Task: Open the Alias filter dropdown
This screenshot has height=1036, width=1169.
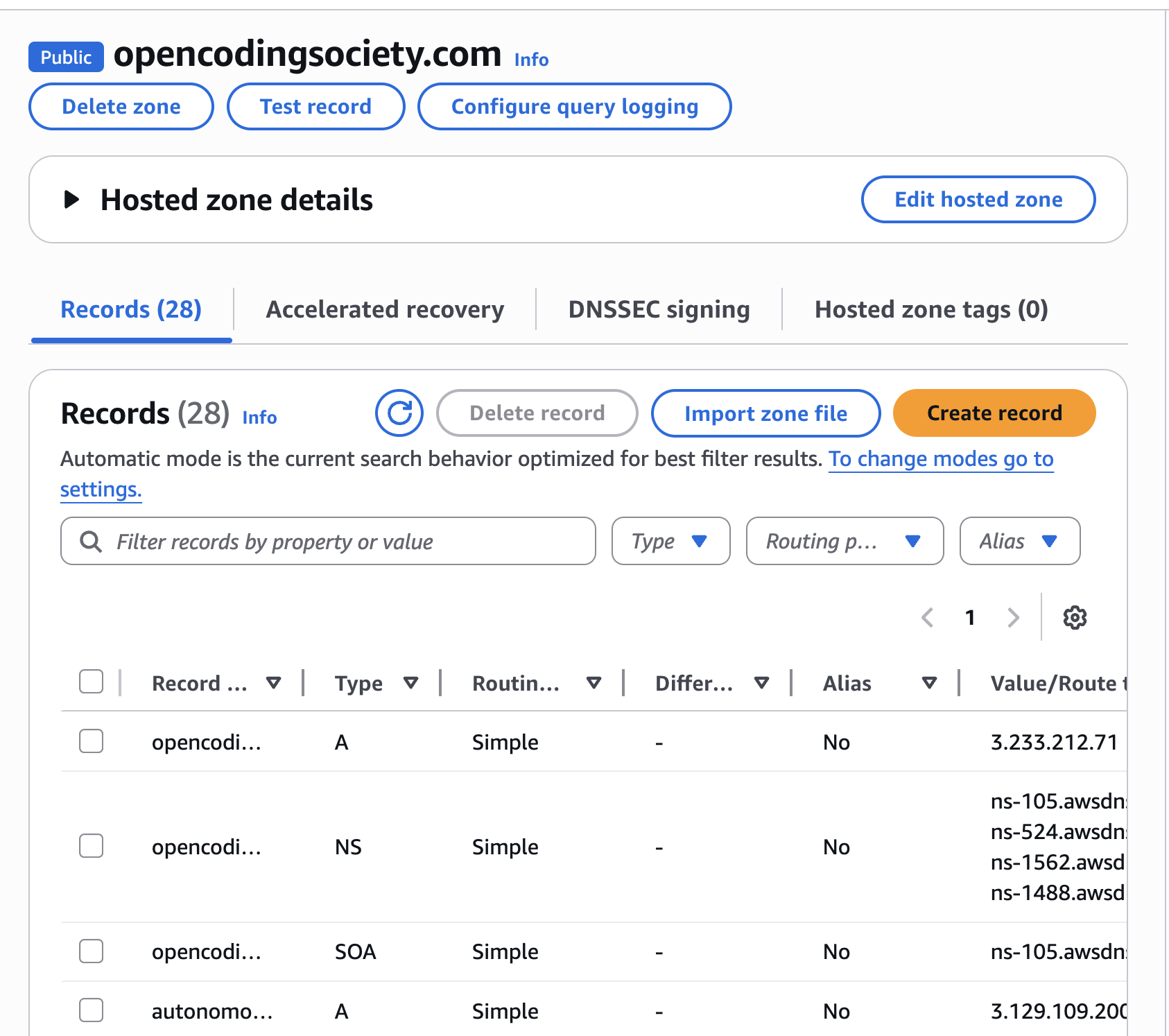Action: 1019,541
